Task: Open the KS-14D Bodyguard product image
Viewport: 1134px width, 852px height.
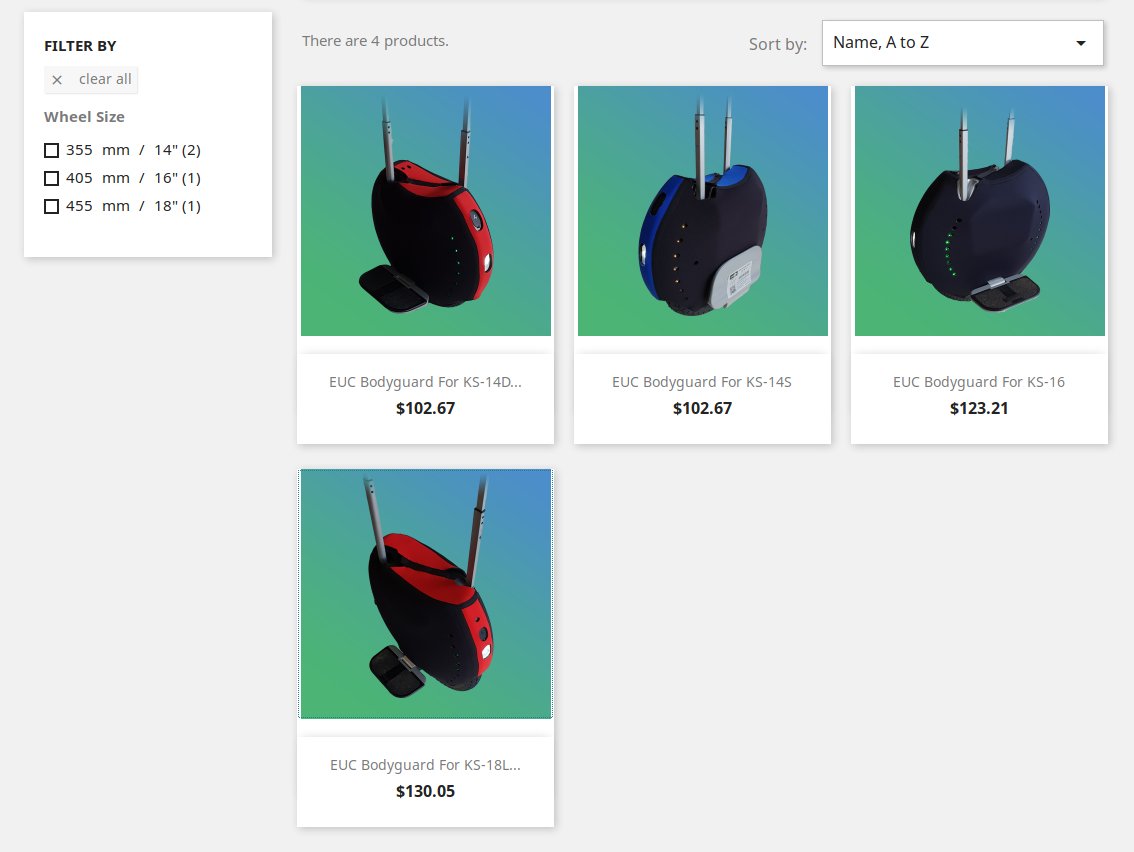Action: click(x=426, y=210)
